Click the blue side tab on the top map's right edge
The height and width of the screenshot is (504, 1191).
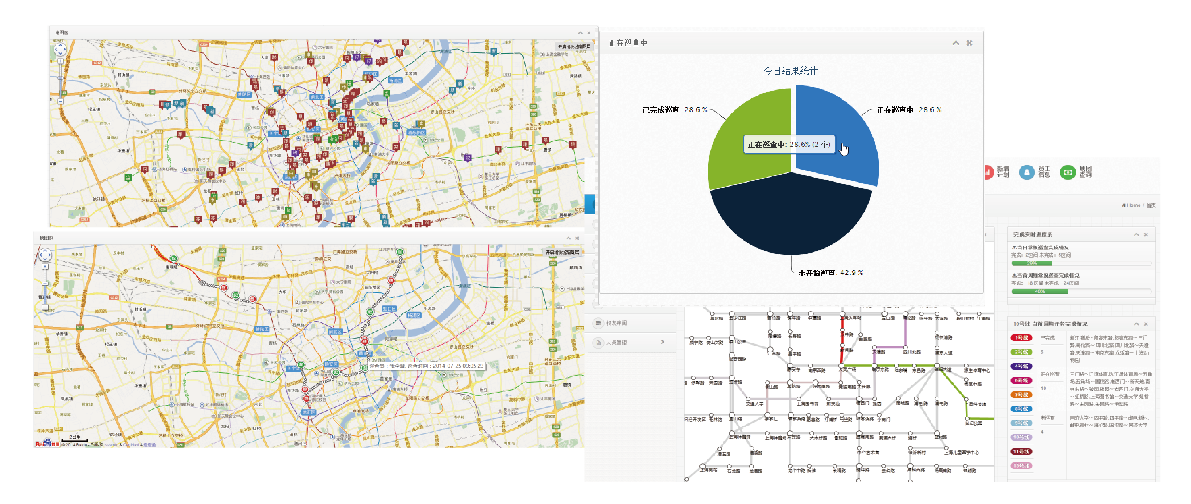(590, 203)
